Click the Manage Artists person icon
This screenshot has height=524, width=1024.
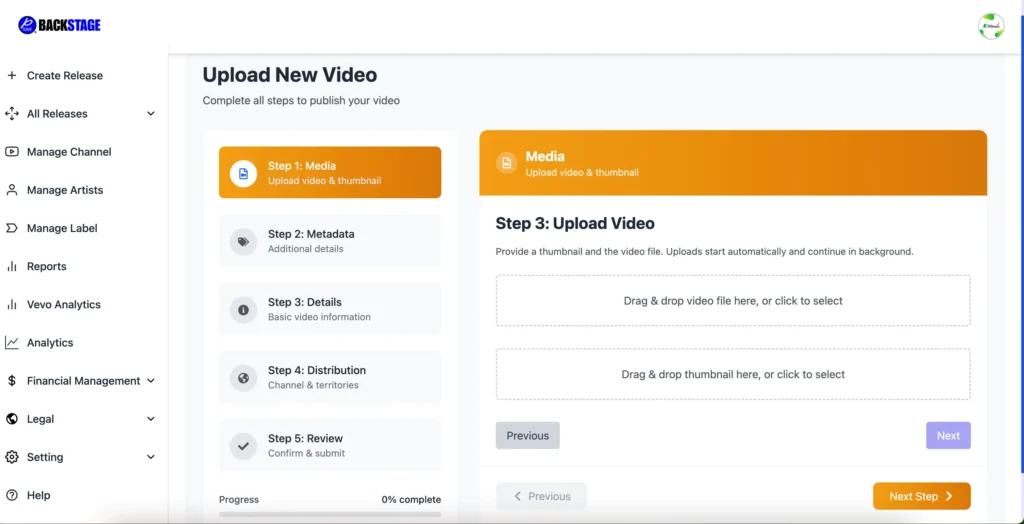coord(12,190)
